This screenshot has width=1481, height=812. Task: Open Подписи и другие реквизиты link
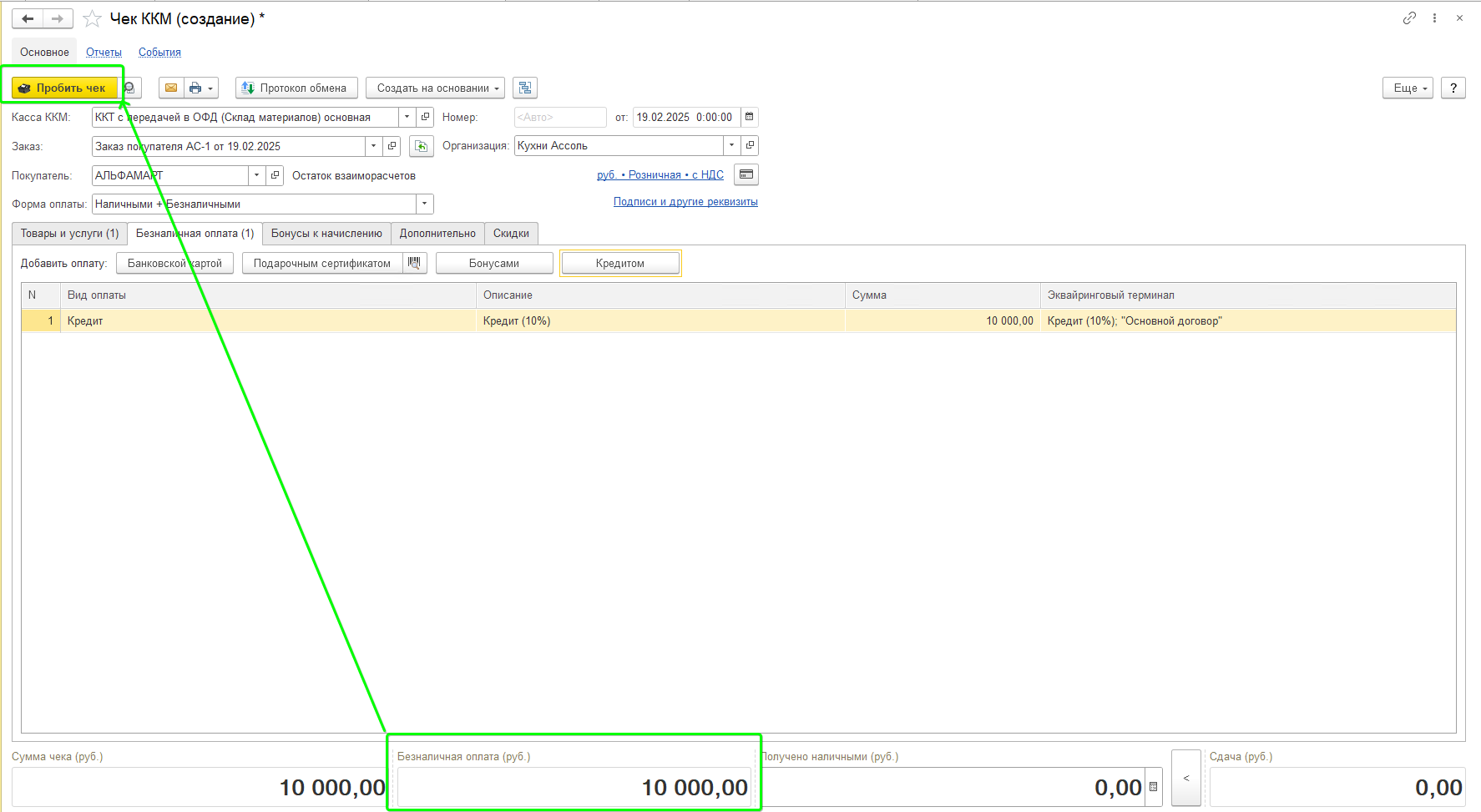coord(685,201)
